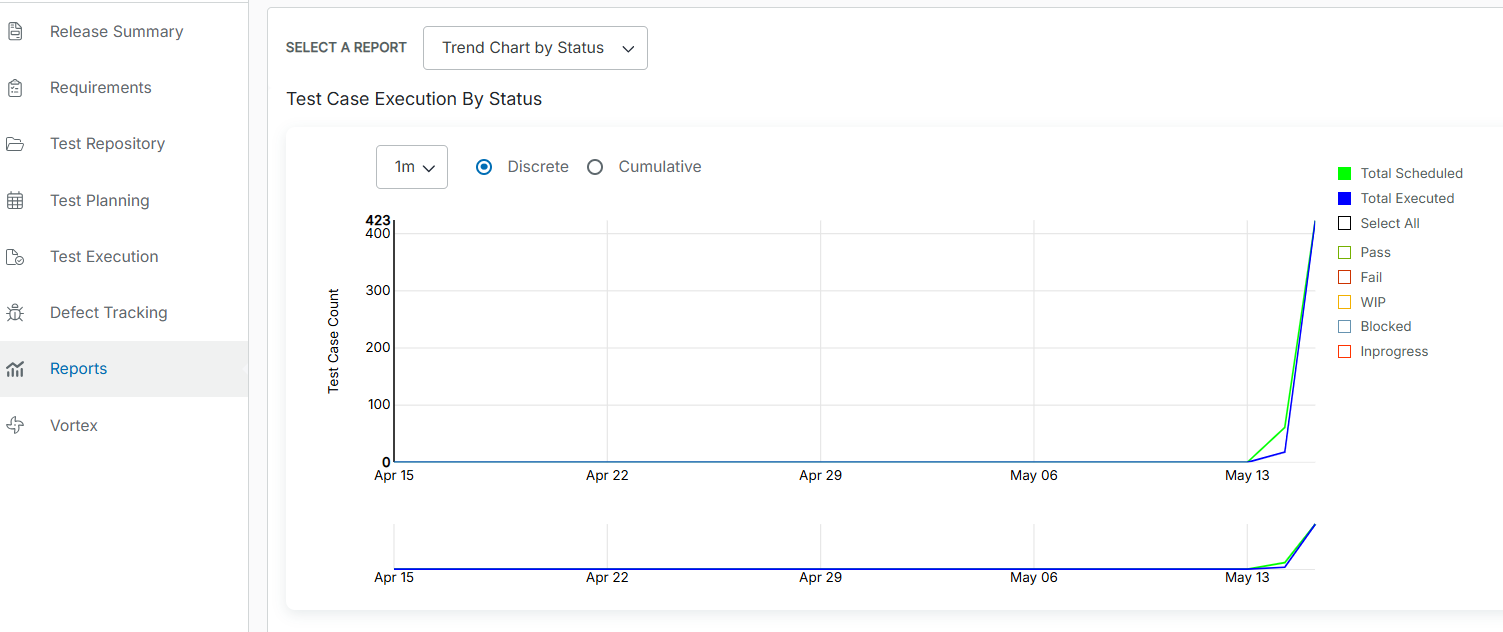The height and width of the screenshot is (632, 1503).
Task: Select the Test Execution icon
Action: [x=15, y=256]
